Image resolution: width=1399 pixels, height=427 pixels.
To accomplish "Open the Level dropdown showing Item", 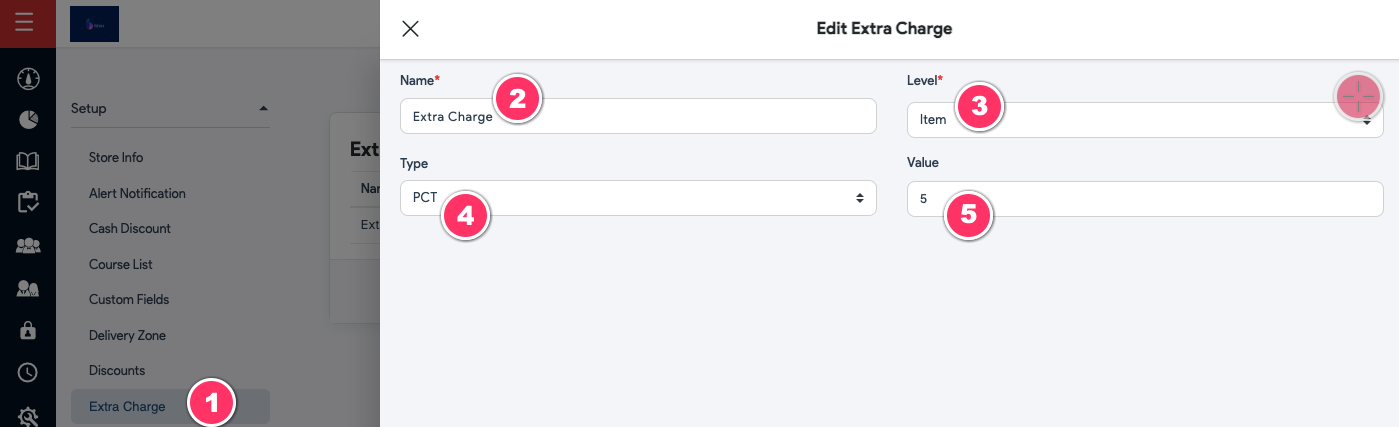I will point(1145,119).
